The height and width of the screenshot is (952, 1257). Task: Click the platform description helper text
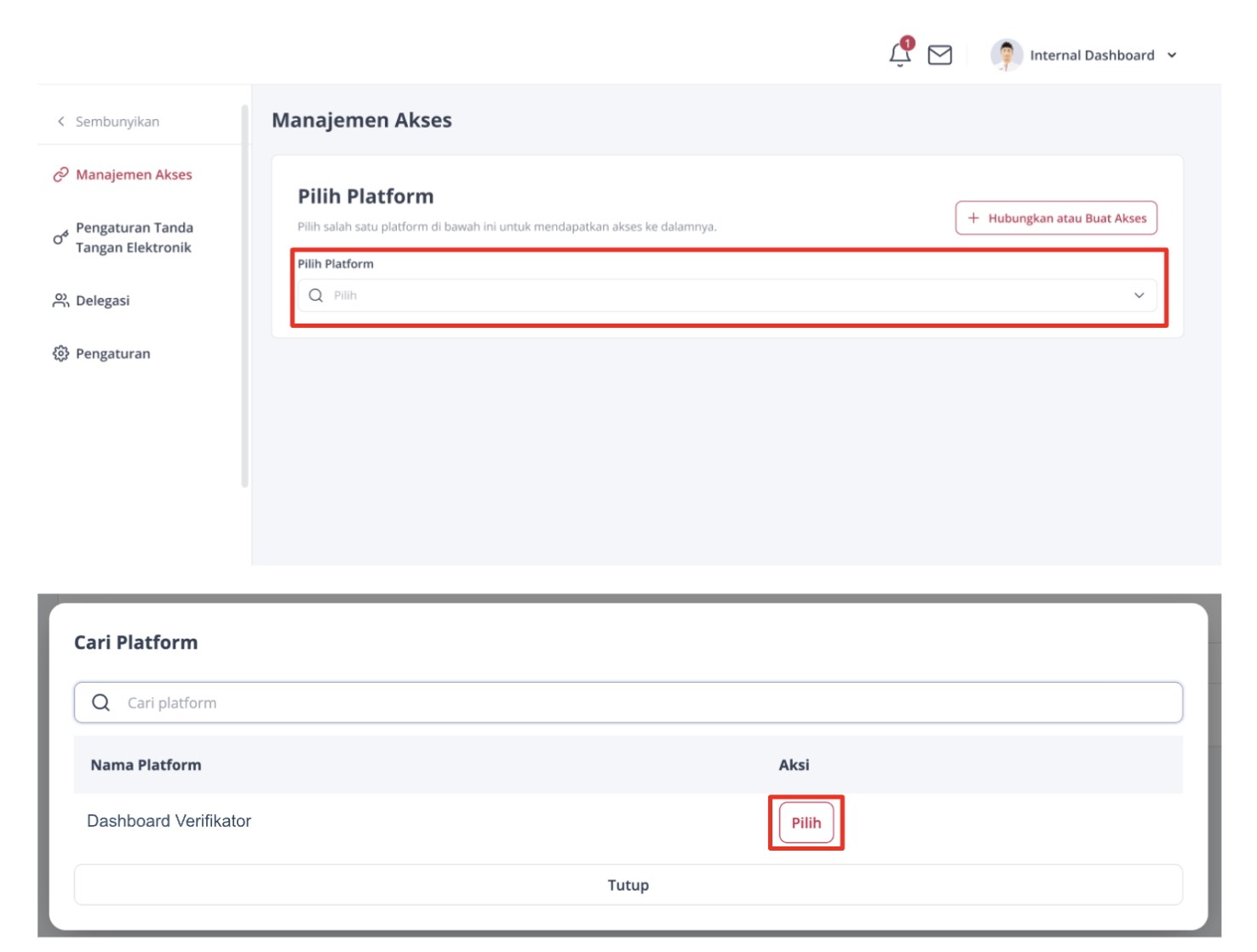coord(507,227)
